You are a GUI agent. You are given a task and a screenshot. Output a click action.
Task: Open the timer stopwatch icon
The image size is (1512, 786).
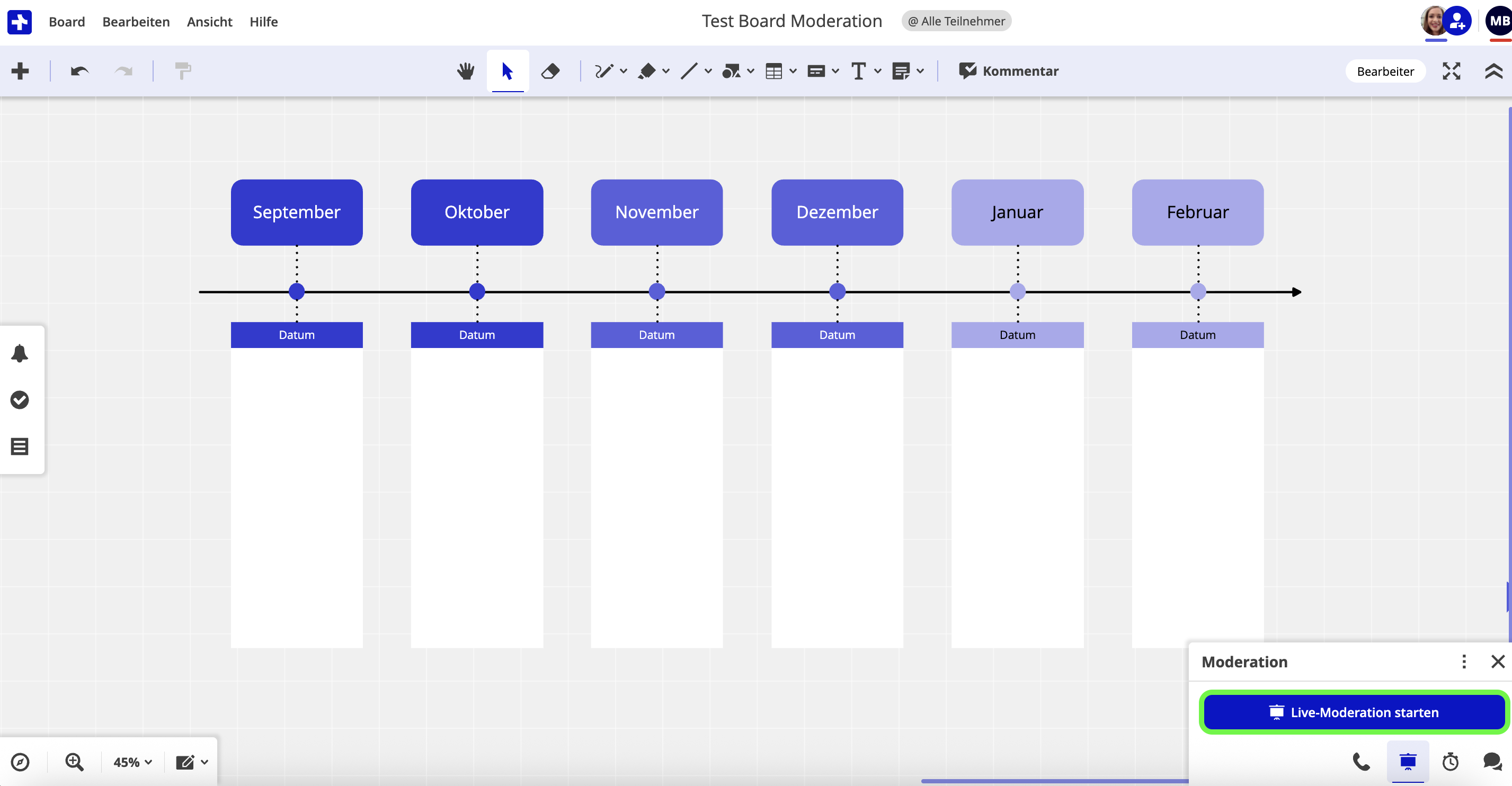point(1451,761)
